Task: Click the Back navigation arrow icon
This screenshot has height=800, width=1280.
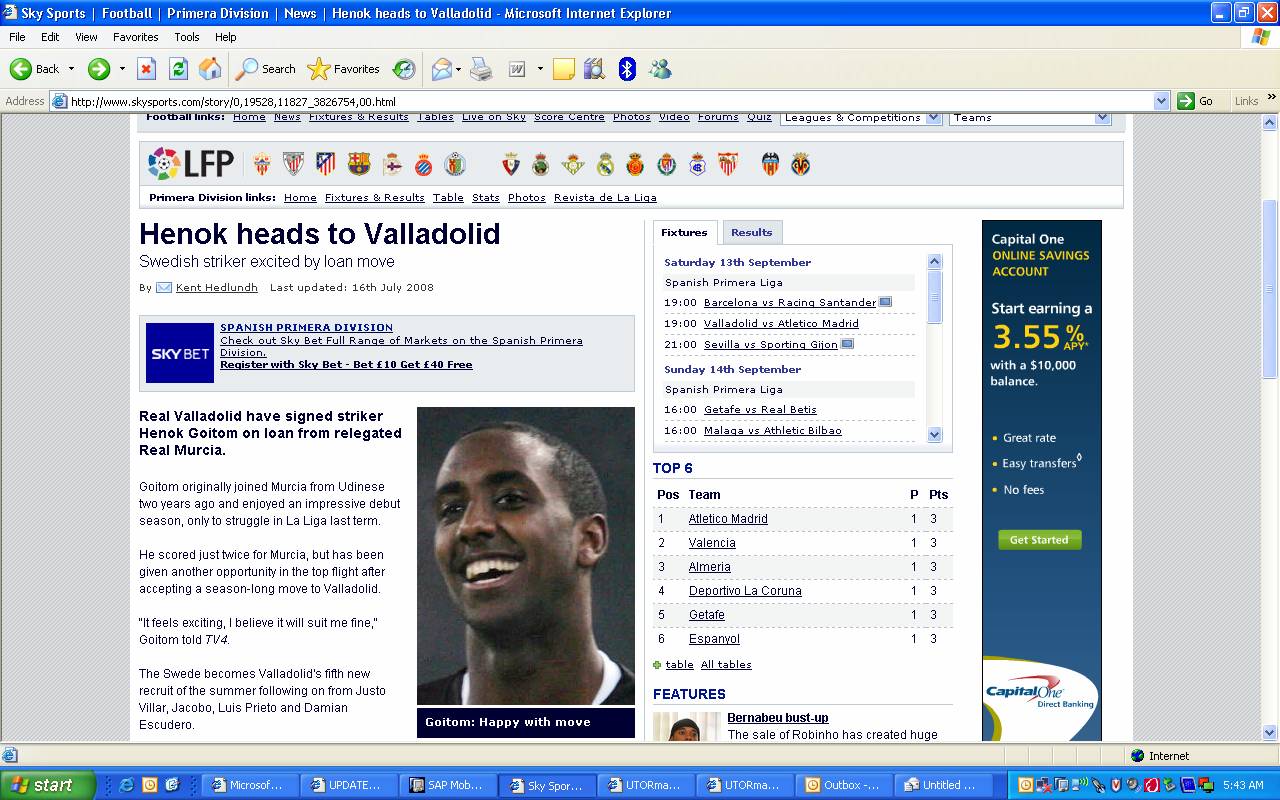Action: 21,69
